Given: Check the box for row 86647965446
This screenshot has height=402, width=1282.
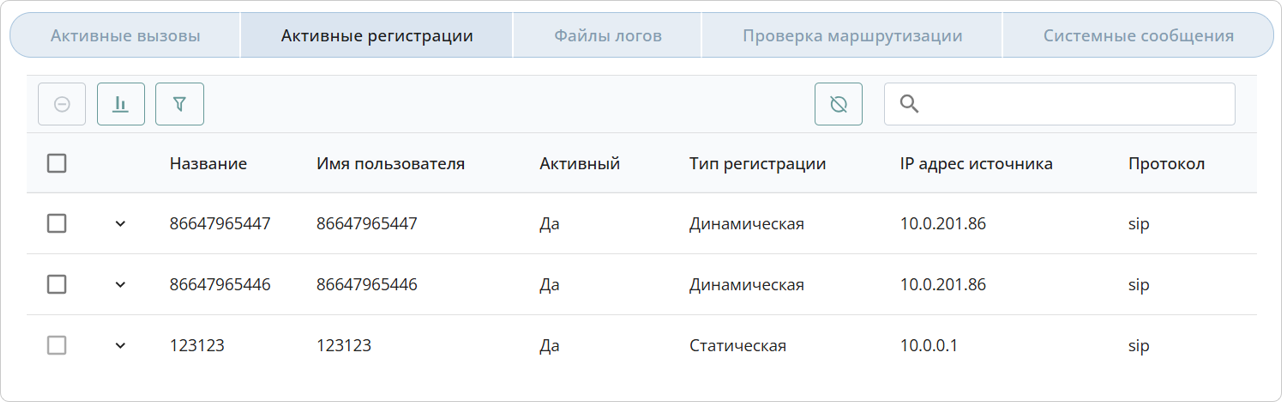Looking at the screenshot, I should point(57,285).
